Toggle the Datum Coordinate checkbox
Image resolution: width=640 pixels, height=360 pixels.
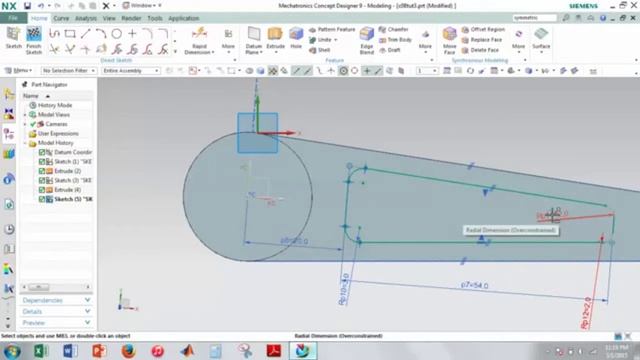point(42,152)
